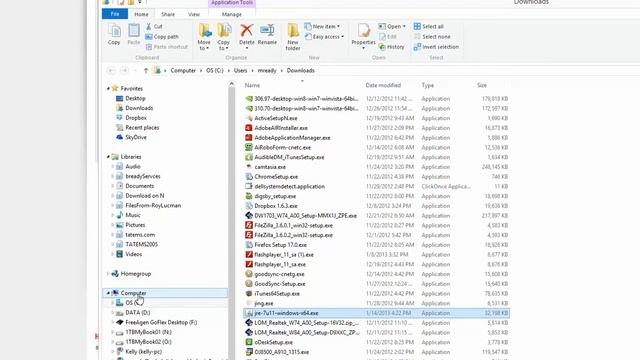The image size is (640, 360).
Task: Cut the selected file with the scissors
Action: (154, 26)
